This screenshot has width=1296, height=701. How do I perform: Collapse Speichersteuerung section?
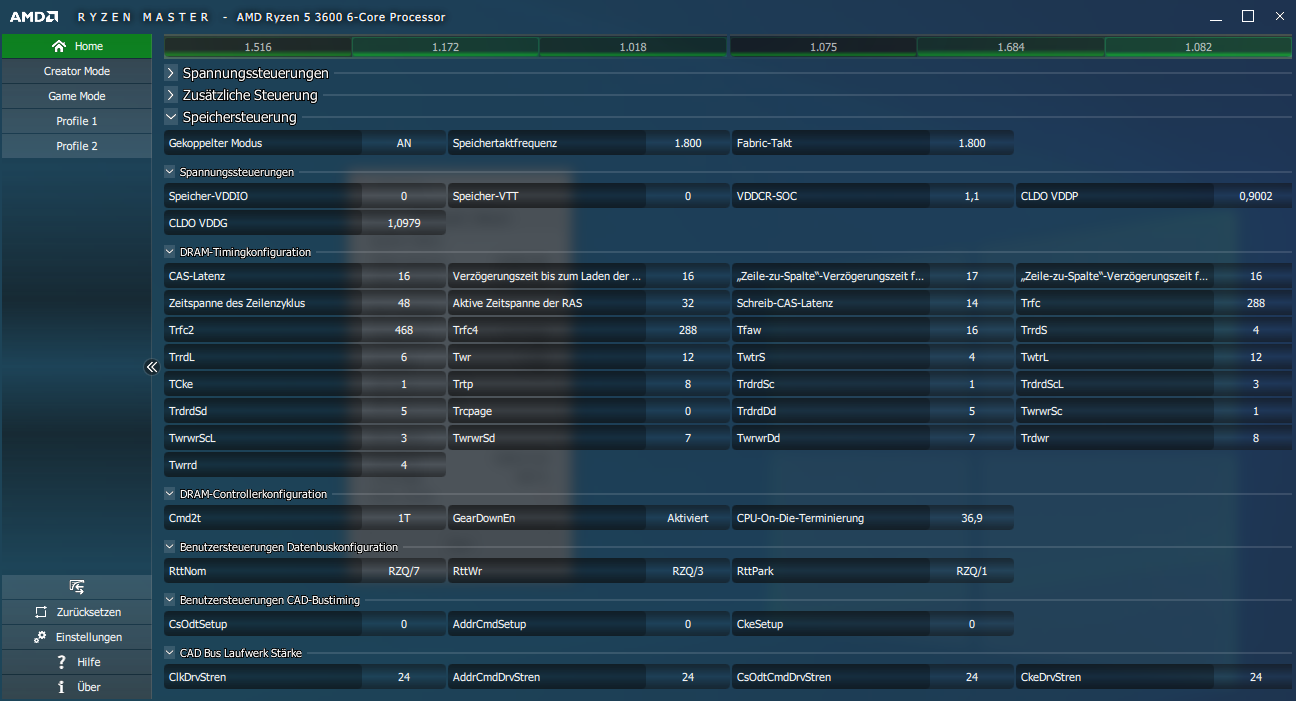pyautogui.click(x=171, y=117)
